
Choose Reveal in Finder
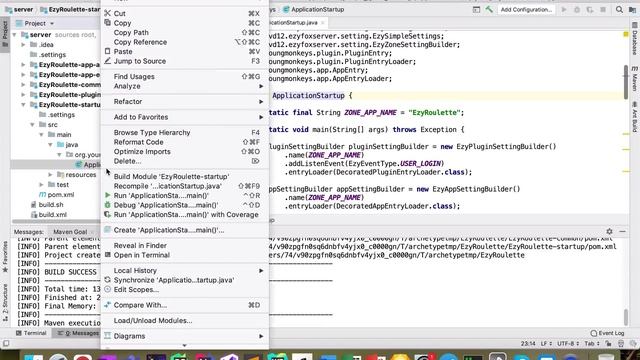[184, 246]
